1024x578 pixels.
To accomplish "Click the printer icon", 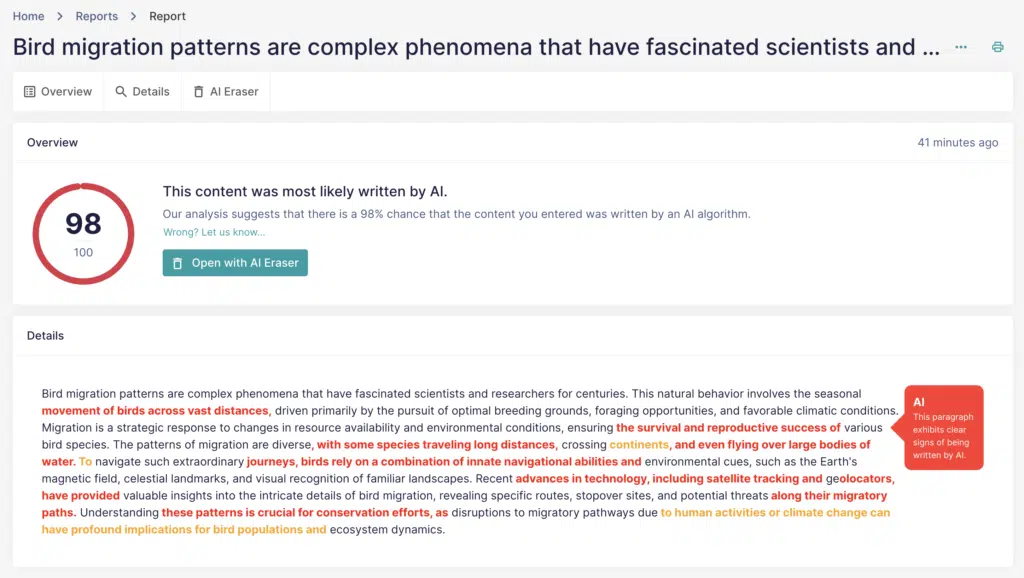I will [x=997, y=47].
